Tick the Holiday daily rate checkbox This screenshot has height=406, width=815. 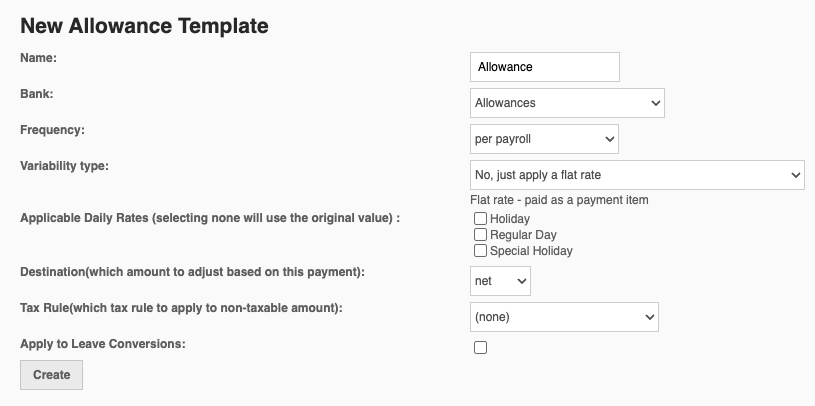click(x=481, y=219)
